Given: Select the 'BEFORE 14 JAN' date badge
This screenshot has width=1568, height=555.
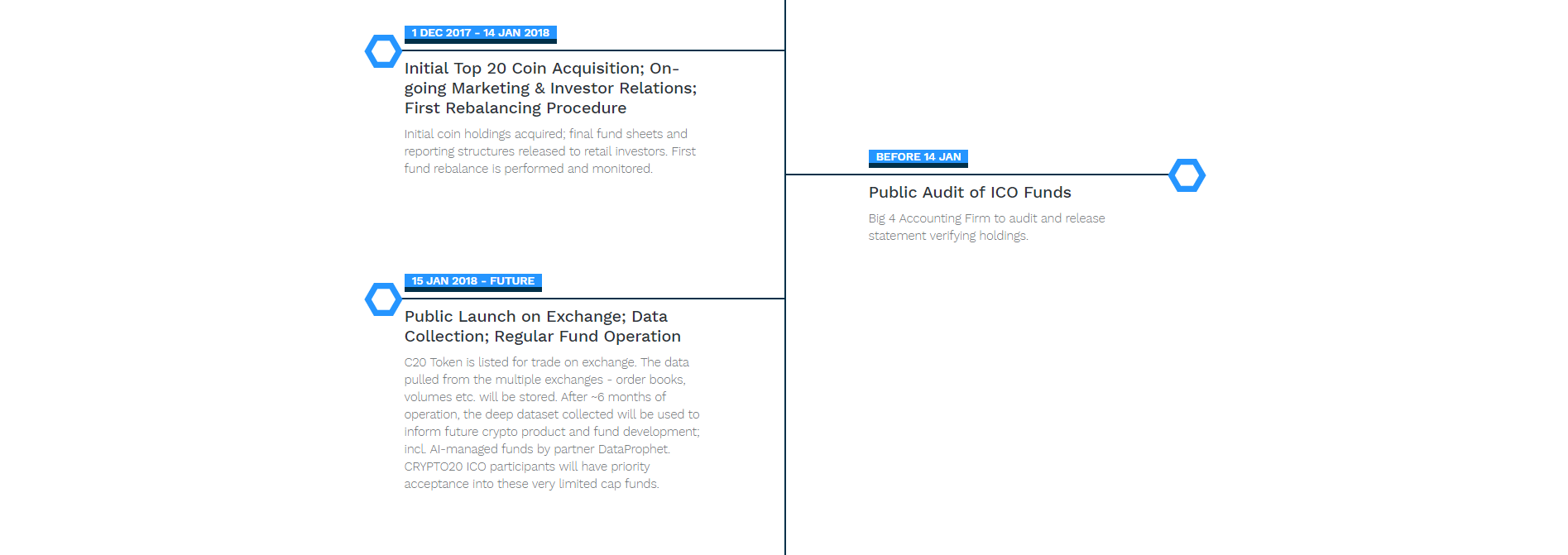Looking at the screenshot, I should (x=918, y=157).
